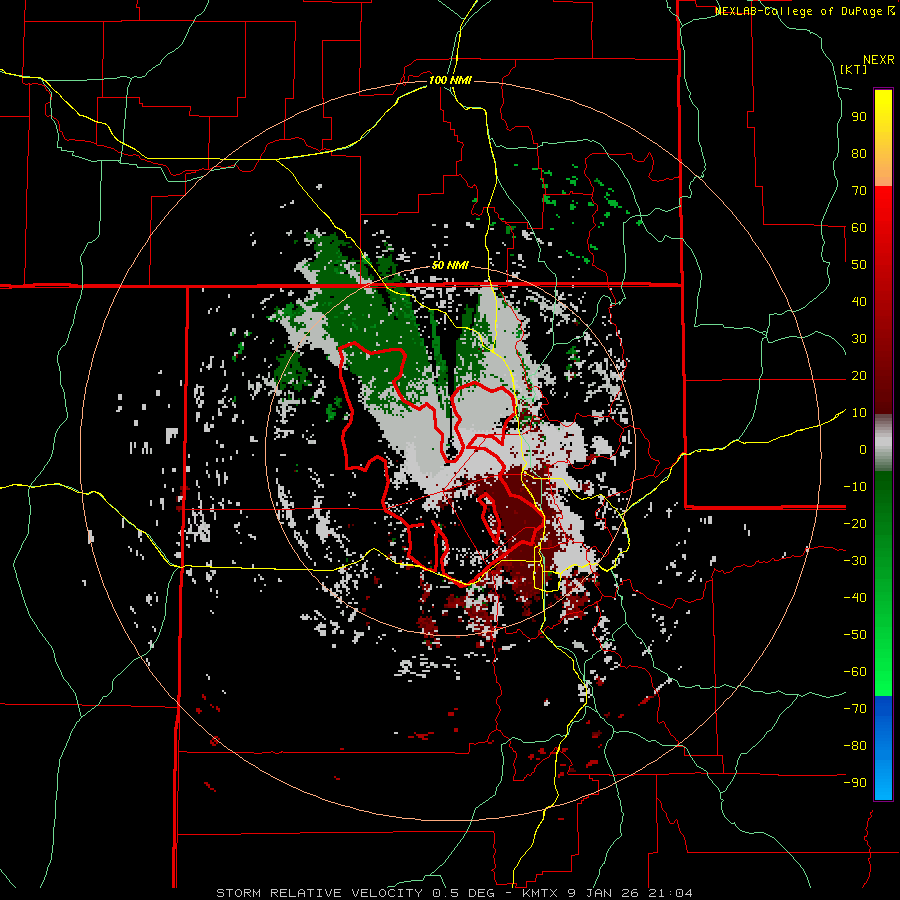Click the -10 value on the velocity scale
The width and height of the screenshot is (900, 900).
coord(855,487)
